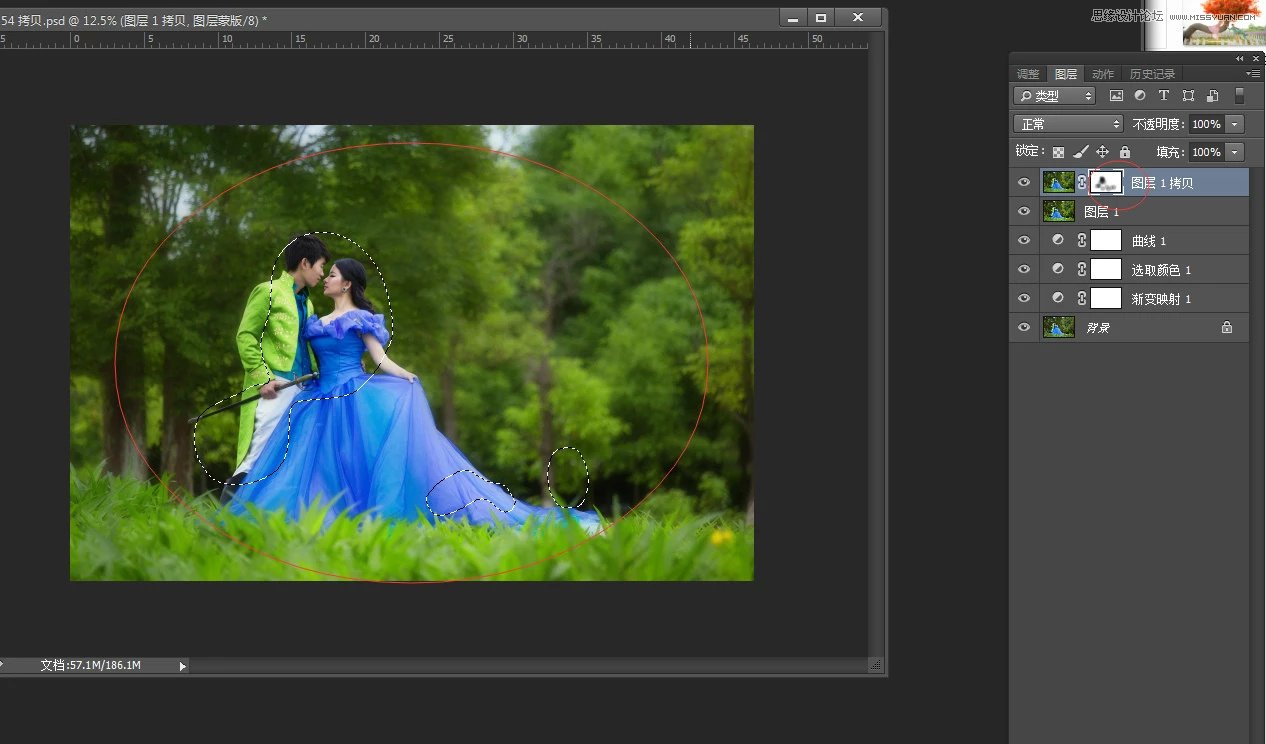Image resolution: width=1266 pixels, height=744 pixels.
Task: Click the pixel layer filter icon
Action: click(1116, 96)
